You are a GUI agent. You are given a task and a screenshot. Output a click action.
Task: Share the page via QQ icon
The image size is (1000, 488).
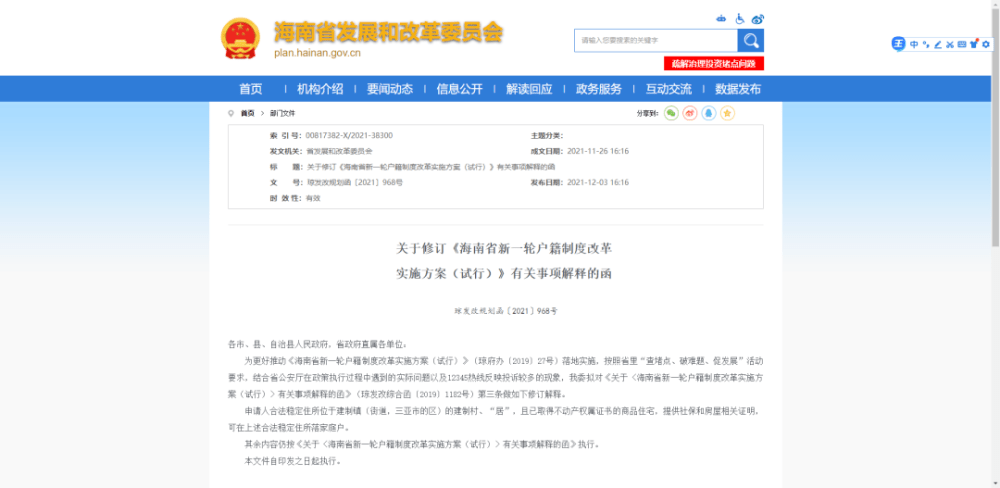pos(709,113)
